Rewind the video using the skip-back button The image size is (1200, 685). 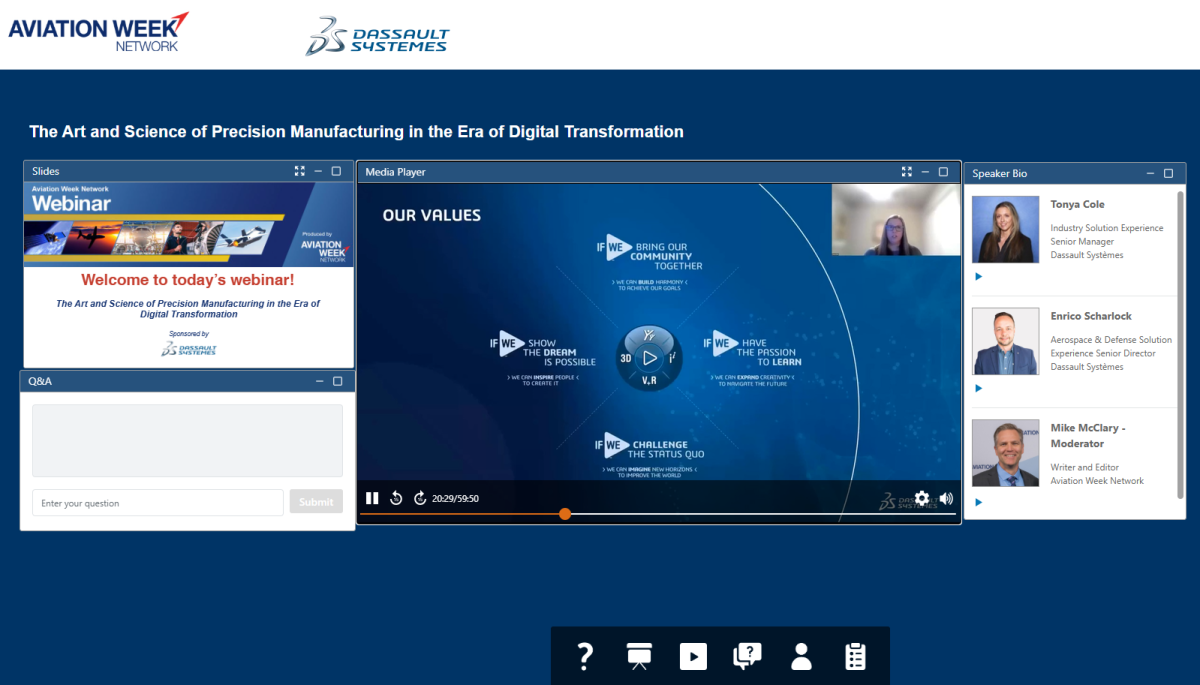pyautogui.click(x=396, y=498)
